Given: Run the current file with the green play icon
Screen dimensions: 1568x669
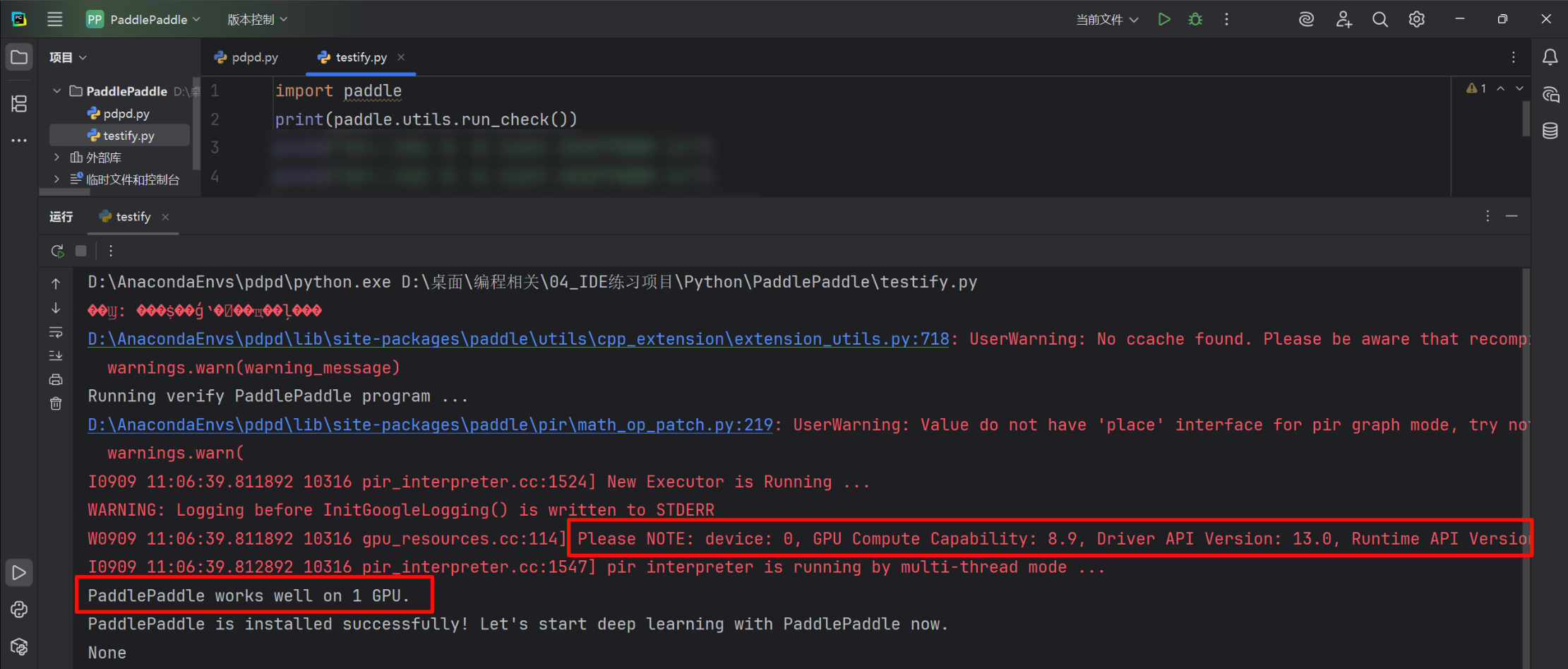Looking at the screenshot, I should click(x=1164, y=19).
